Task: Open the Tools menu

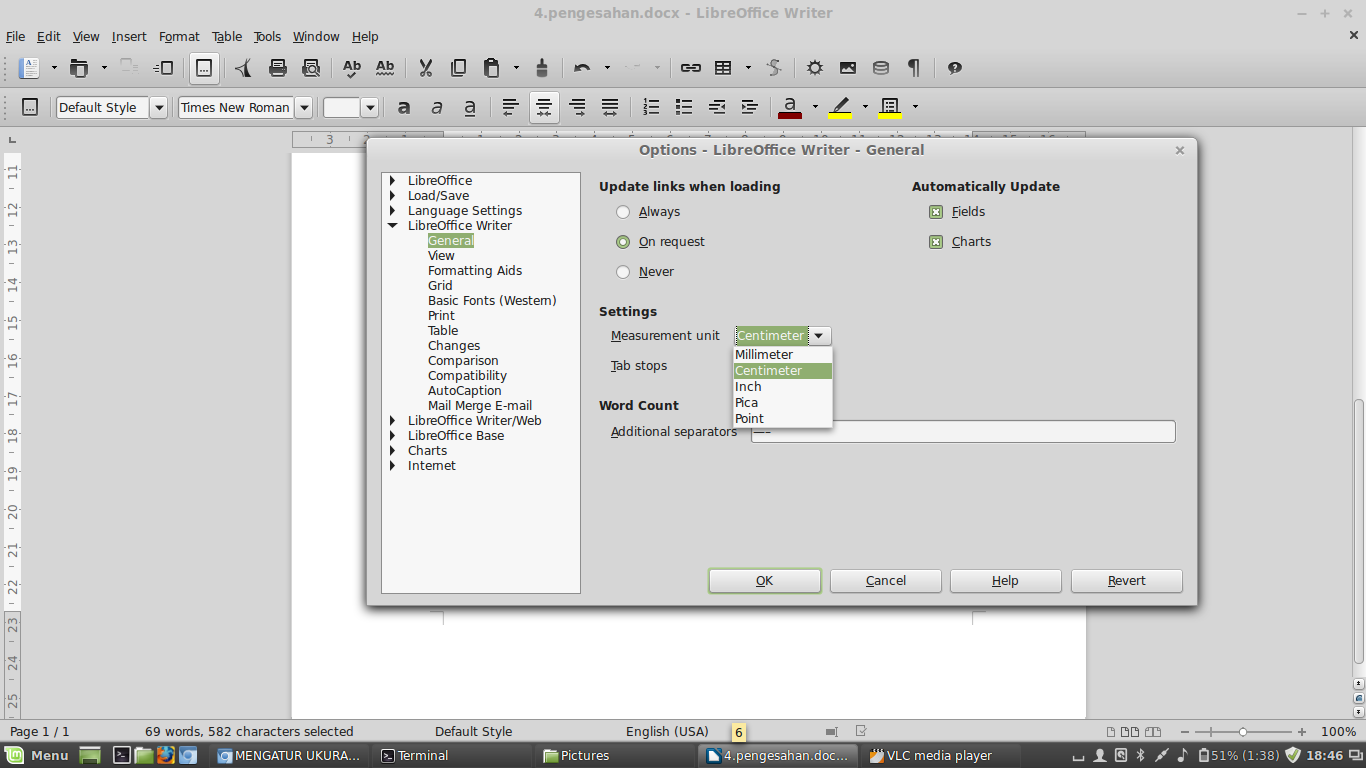Action: pyautogui.click(x=267, y=37)
